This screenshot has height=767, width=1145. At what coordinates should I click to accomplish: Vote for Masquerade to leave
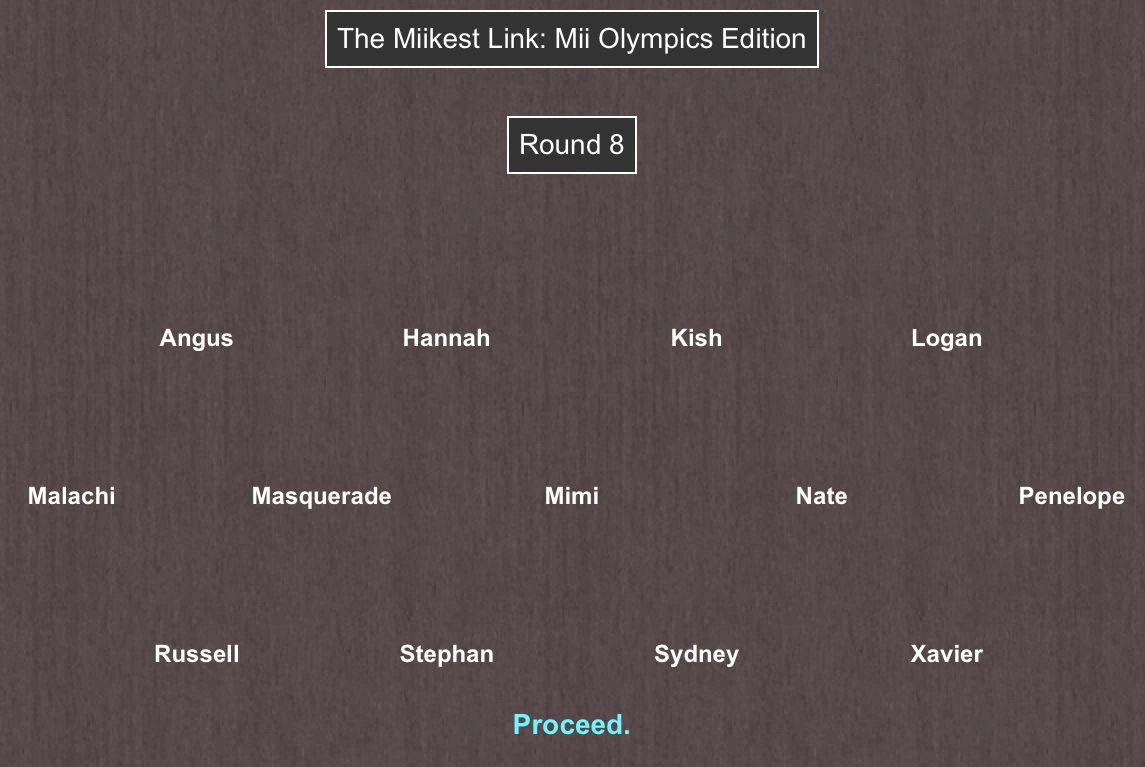coord(321,496)
